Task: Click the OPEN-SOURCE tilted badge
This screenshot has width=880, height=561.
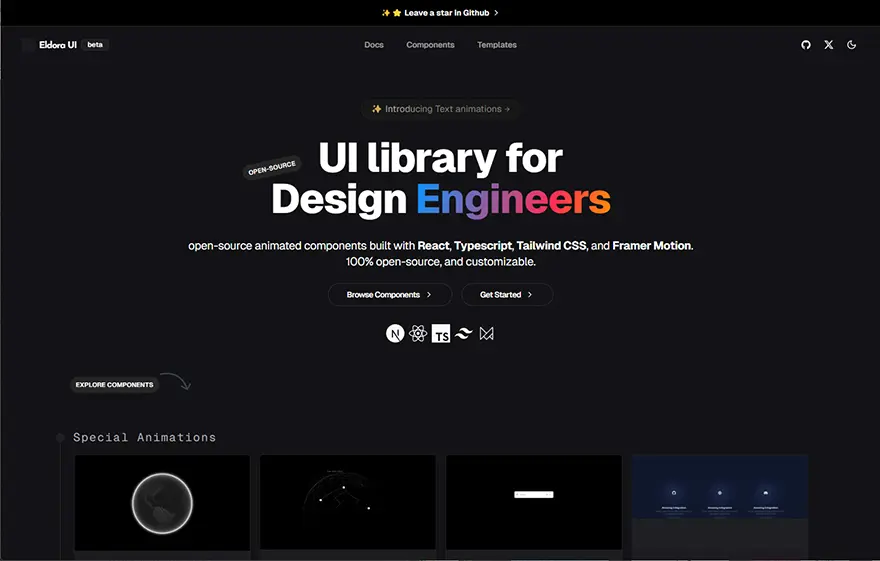Action: click(272, 168)
